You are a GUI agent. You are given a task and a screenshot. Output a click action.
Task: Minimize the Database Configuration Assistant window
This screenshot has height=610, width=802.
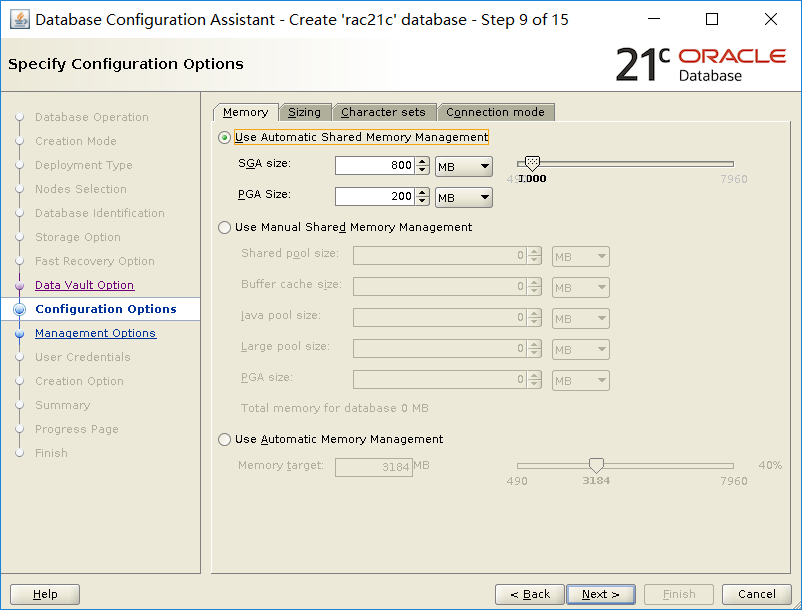654,19
